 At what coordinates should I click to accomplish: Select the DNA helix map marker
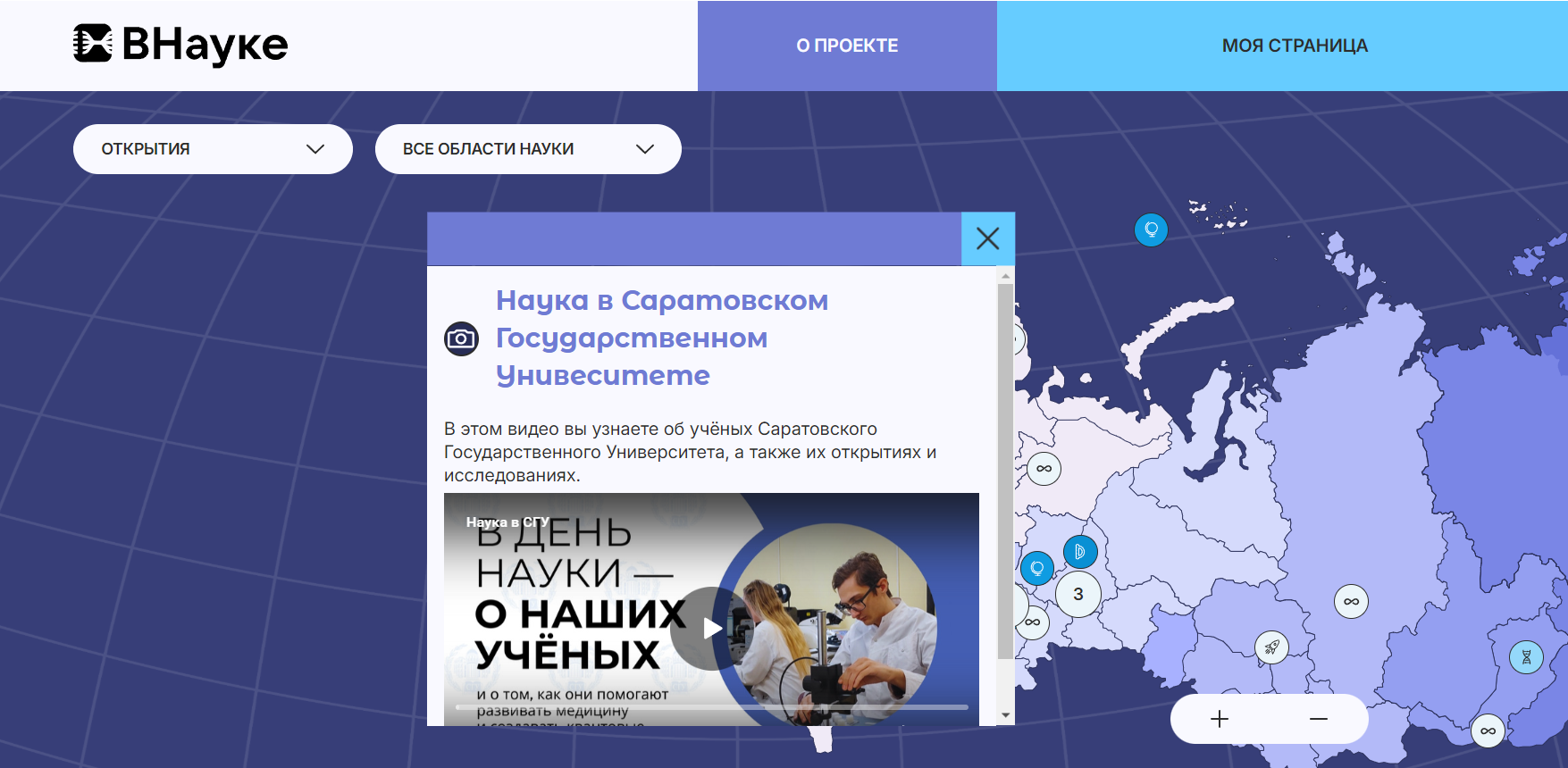[x=1526, y=657]
